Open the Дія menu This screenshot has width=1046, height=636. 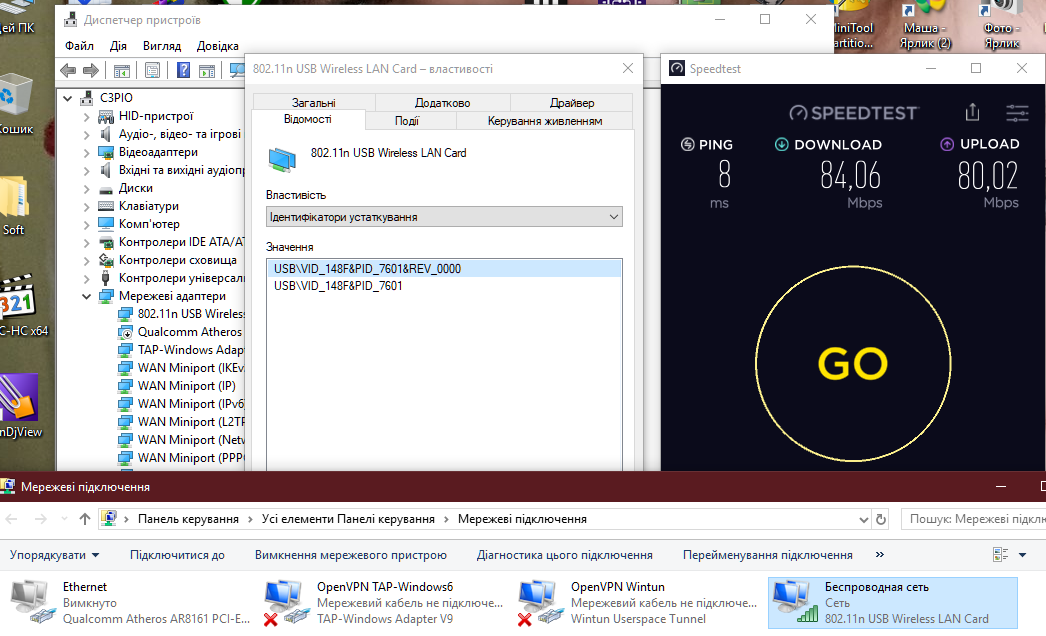(x=118, y=45)
